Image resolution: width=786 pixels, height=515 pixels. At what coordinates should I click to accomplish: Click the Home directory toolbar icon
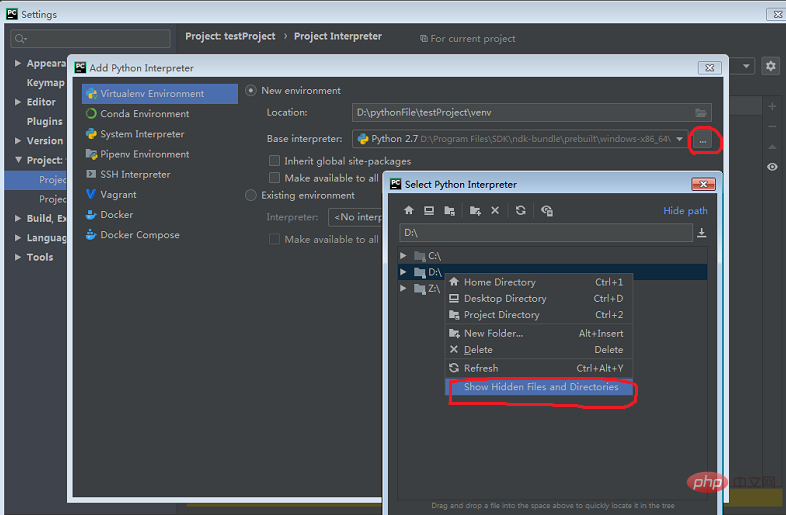(408, 211)
